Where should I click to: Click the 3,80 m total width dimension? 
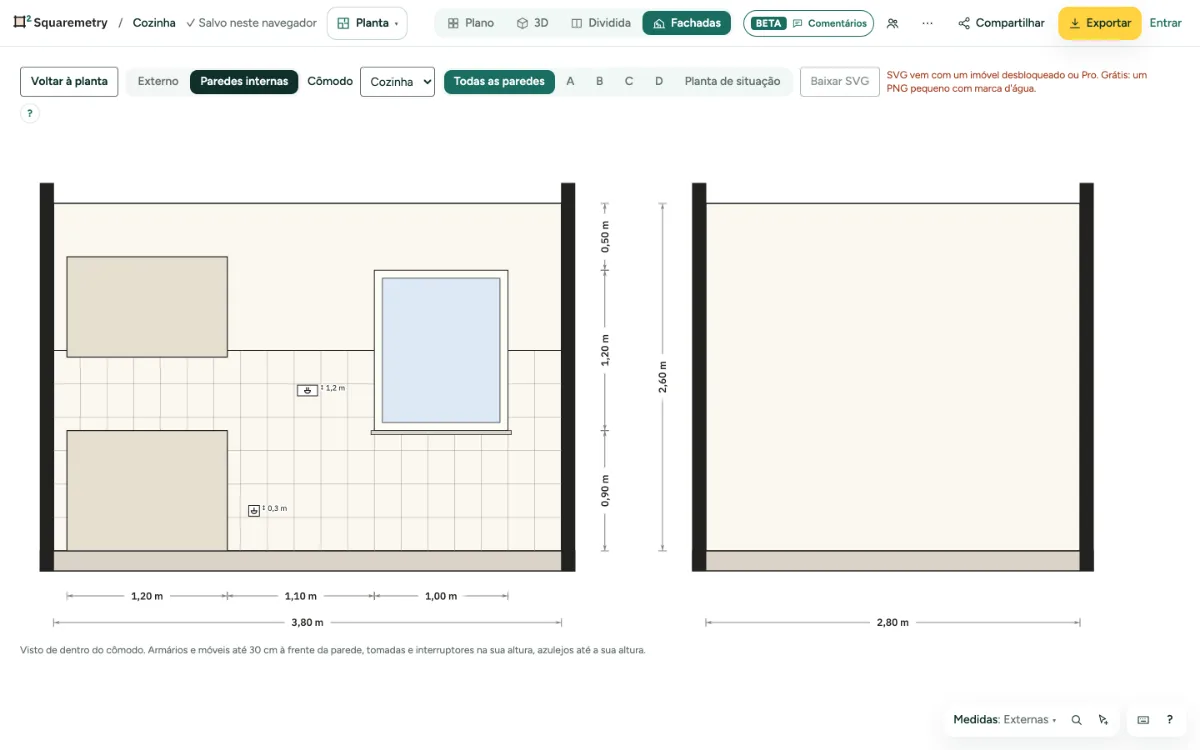[x=307, y=622]
